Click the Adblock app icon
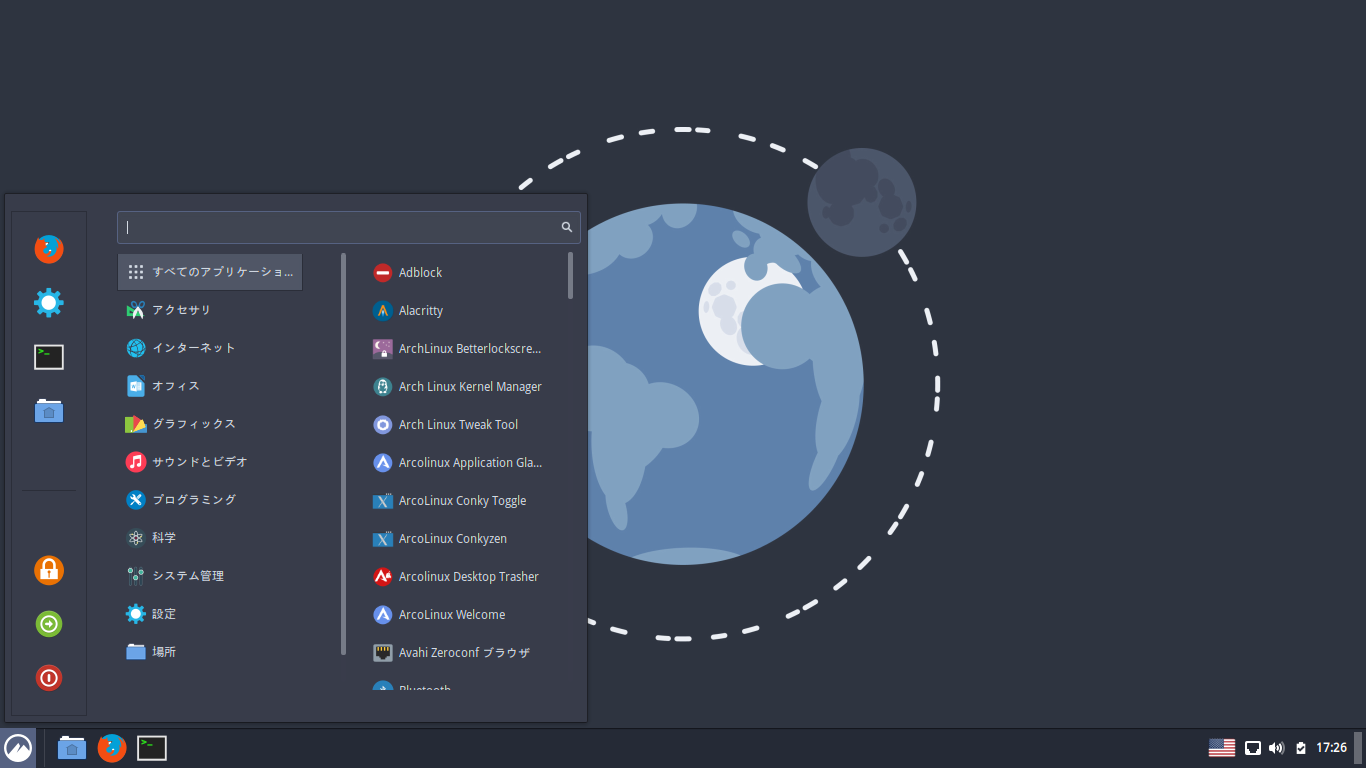This screenshot has height=768, width=1366. click(x=382, y=273)
